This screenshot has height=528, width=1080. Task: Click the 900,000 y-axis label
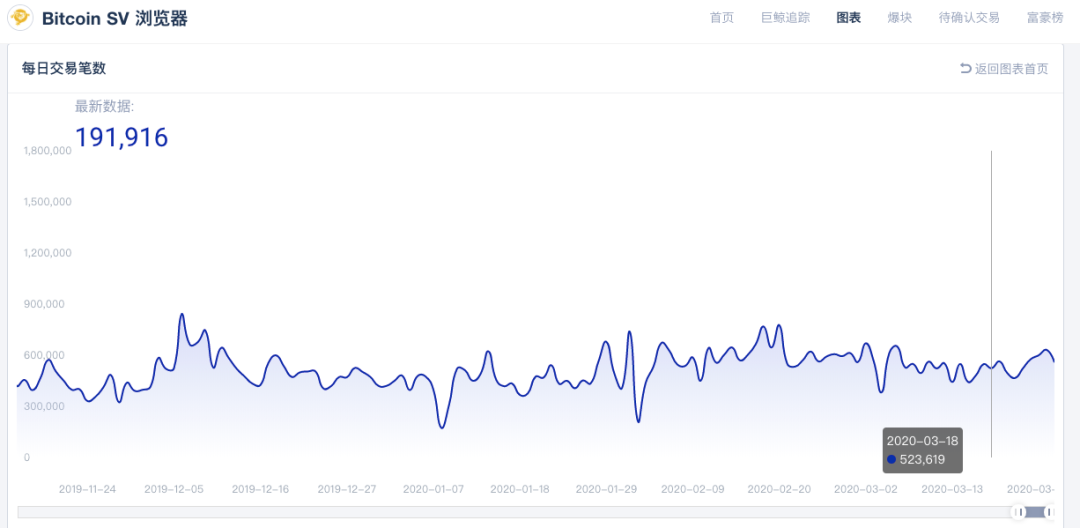[x=43, y=304]
